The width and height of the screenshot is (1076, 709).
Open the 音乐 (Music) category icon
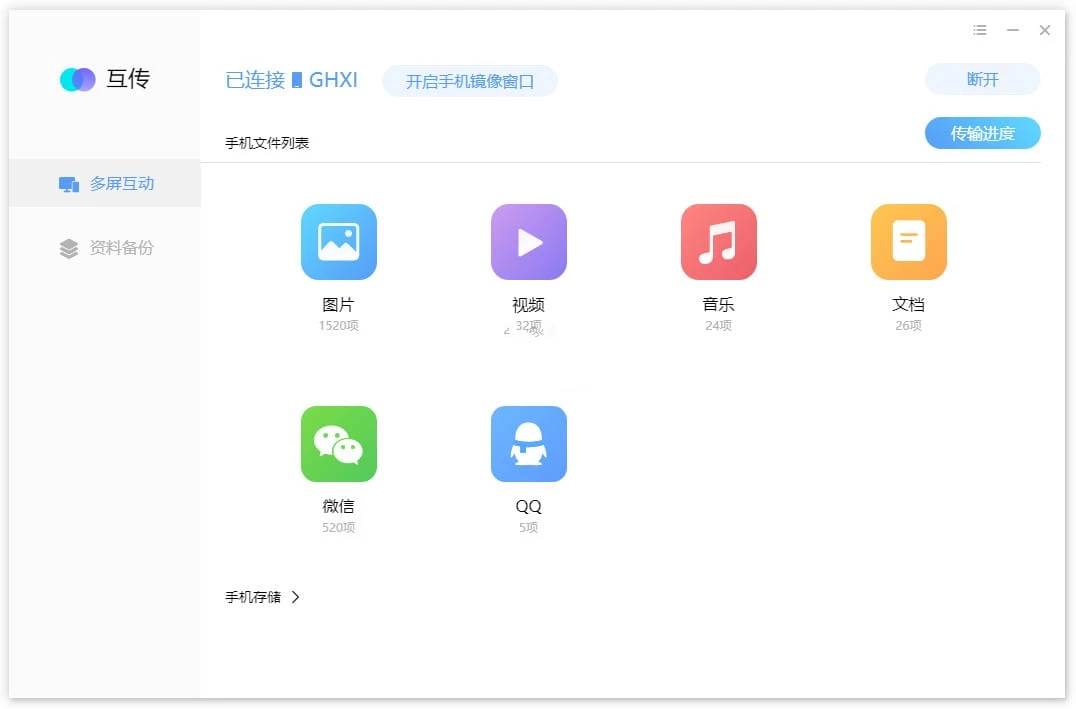718,240
